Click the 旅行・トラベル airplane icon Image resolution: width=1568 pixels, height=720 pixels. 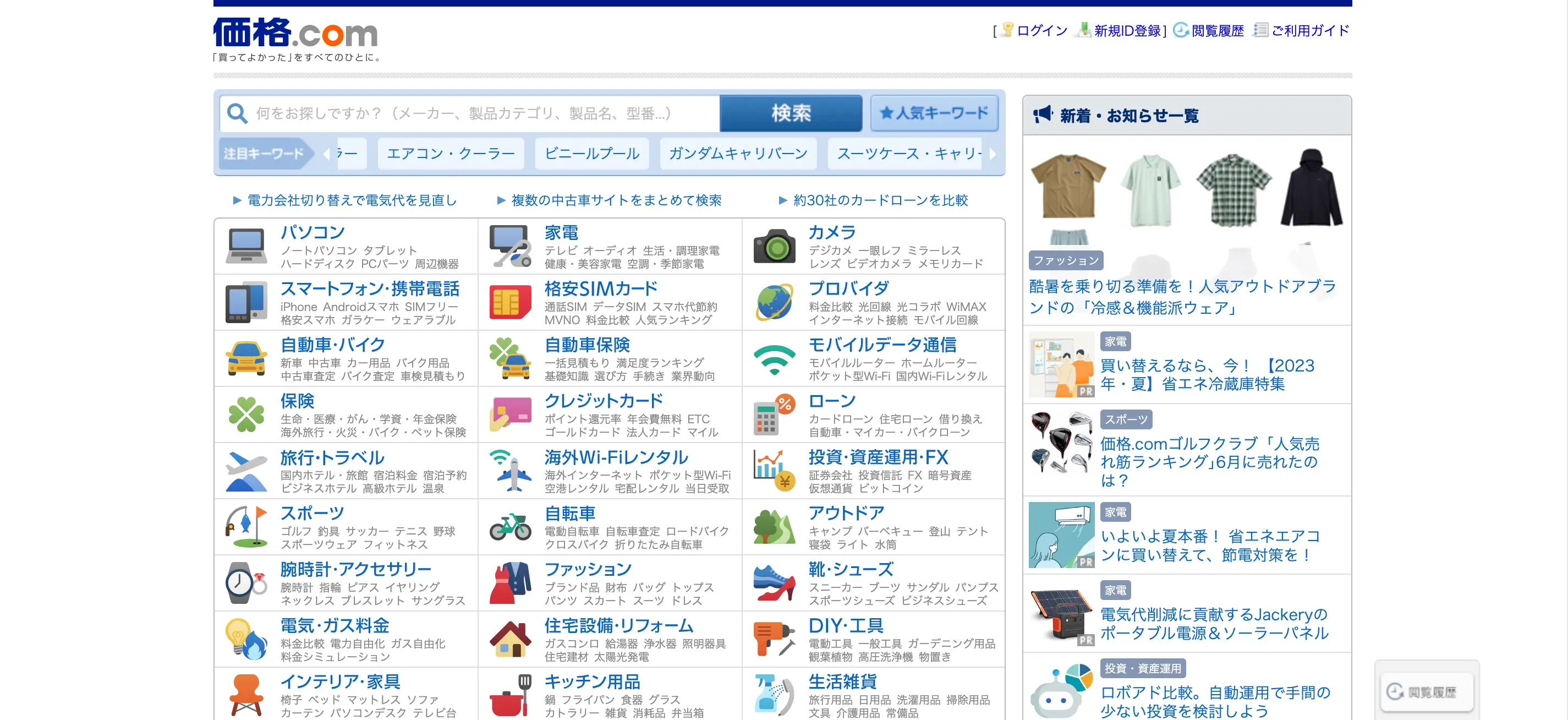(x=246, y=470)
